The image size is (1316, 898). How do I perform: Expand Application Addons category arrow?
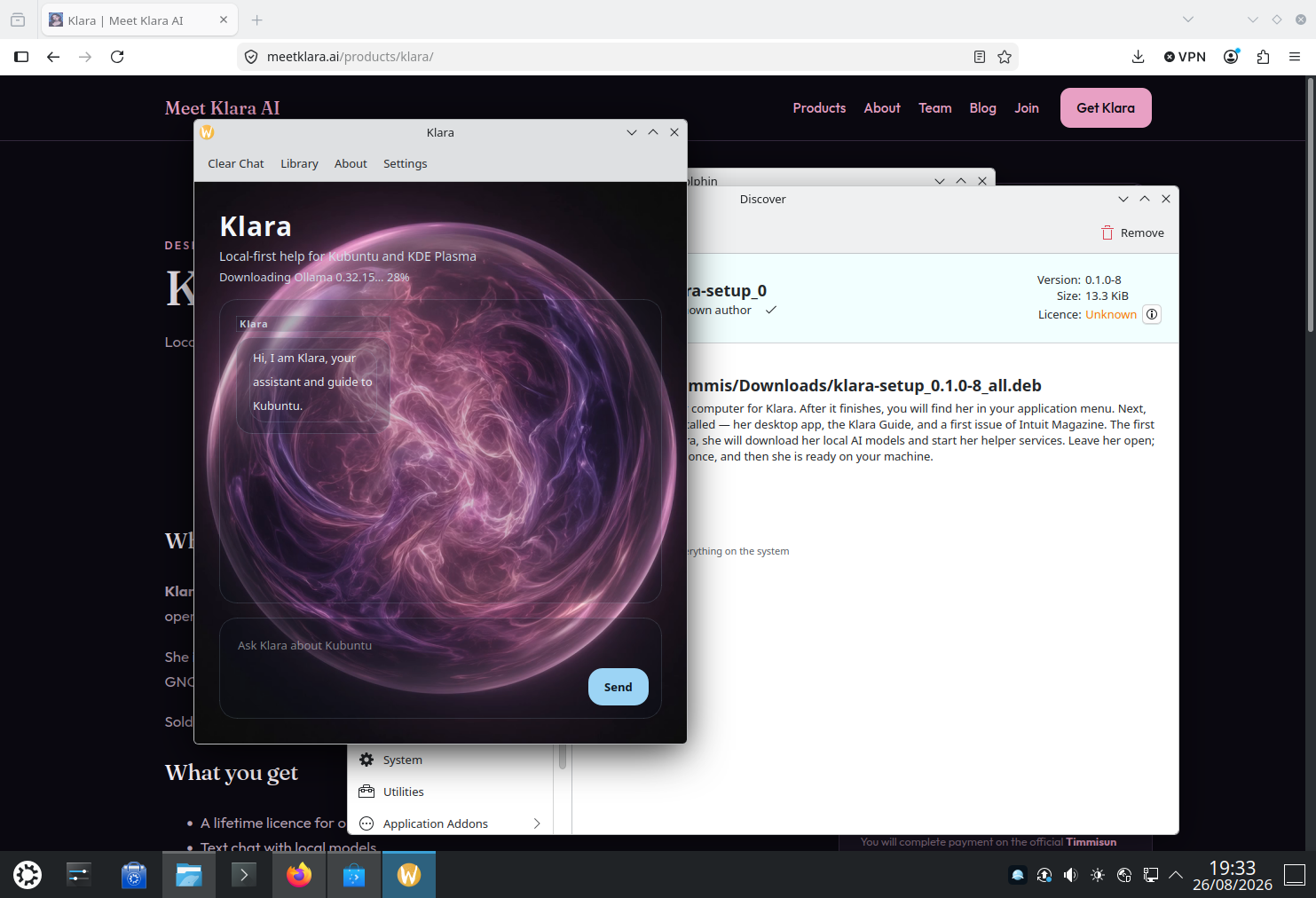coord(537,823)
